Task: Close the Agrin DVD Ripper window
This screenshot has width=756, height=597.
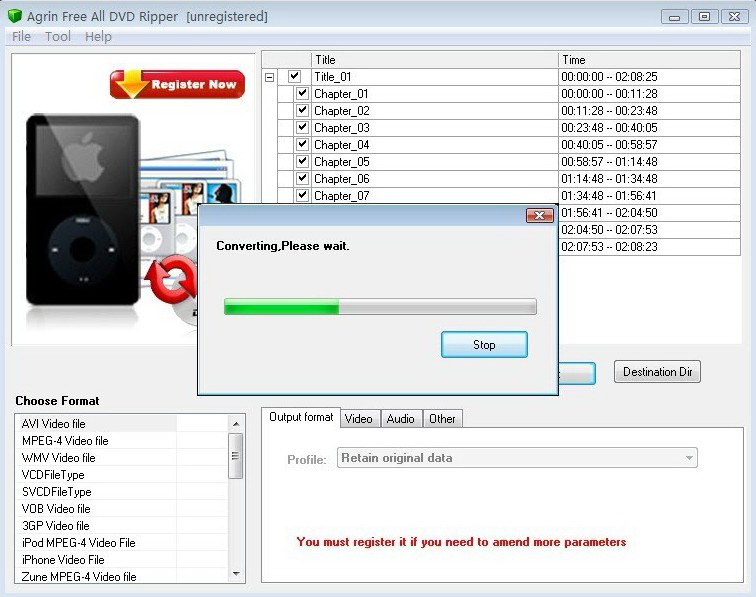Action: 734,17
